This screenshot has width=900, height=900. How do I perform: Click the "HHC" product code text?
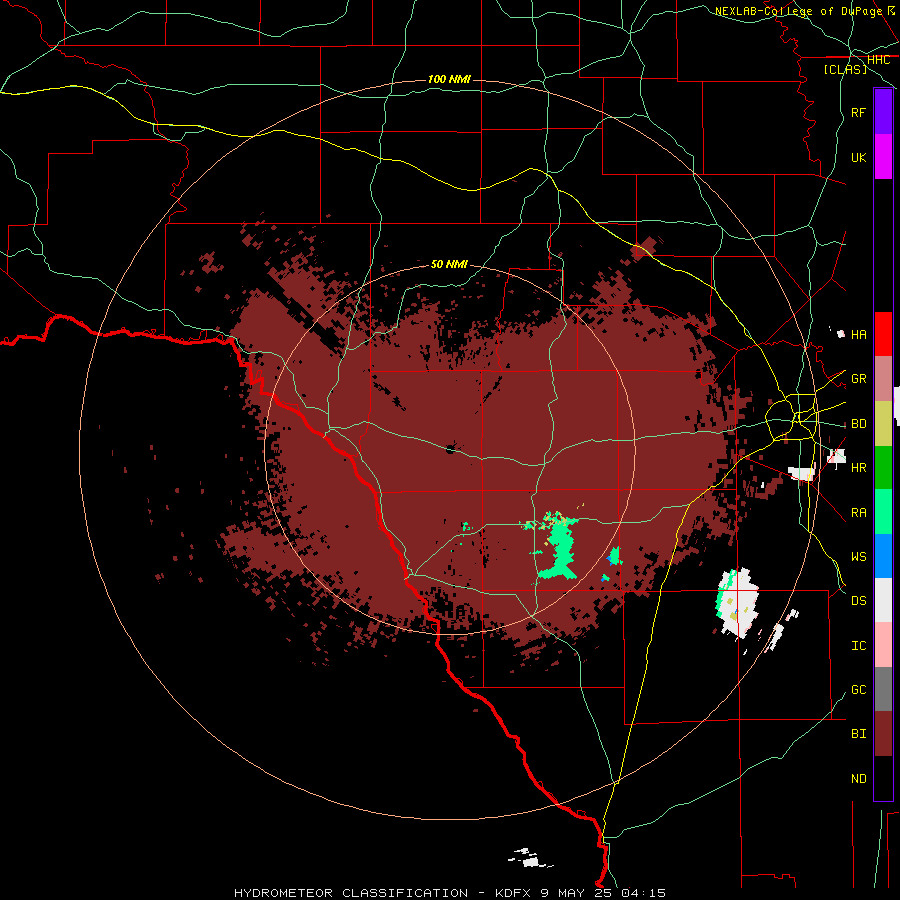click(x=878, y=60)
